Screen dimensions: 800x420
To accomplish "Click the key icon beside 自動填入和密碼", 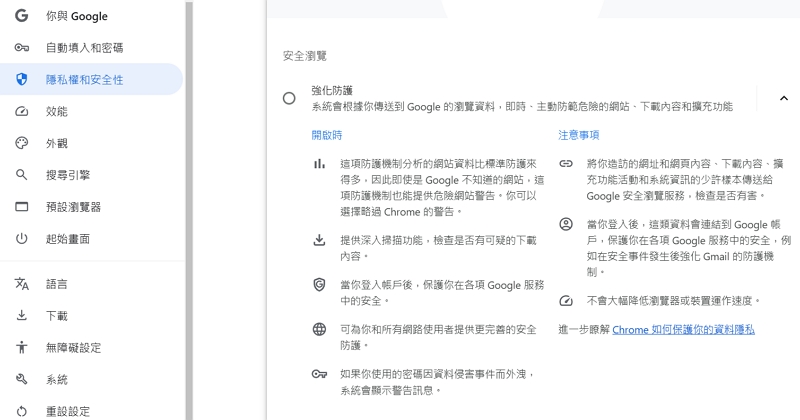I will click(21, 47).
